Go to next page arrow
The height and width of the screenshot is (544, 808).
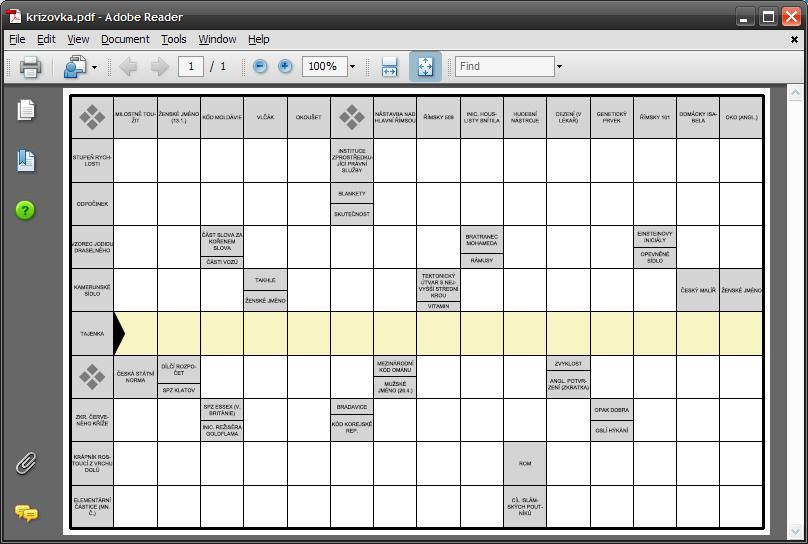[x=160, y=66]
